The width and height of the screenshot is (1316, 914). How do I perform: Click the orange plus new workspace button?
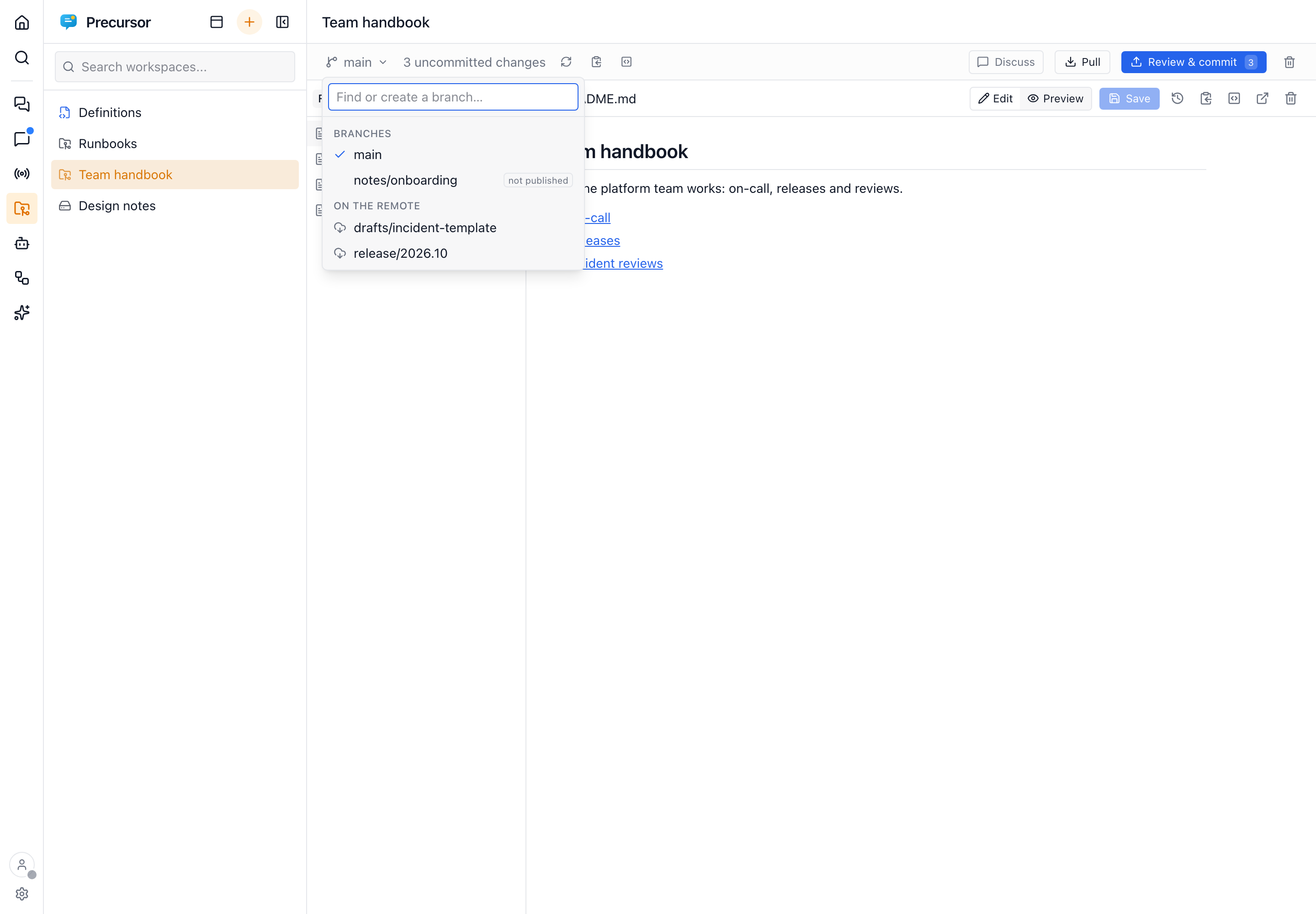pos(249,22)
